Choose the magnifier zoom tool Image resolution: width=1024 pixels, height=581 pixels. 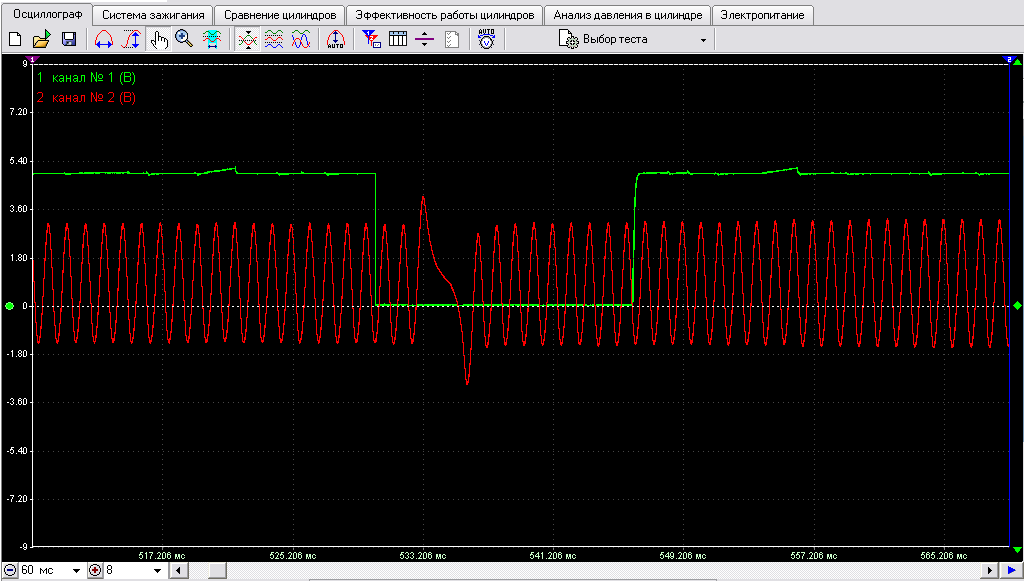click(x=184, y=40)
